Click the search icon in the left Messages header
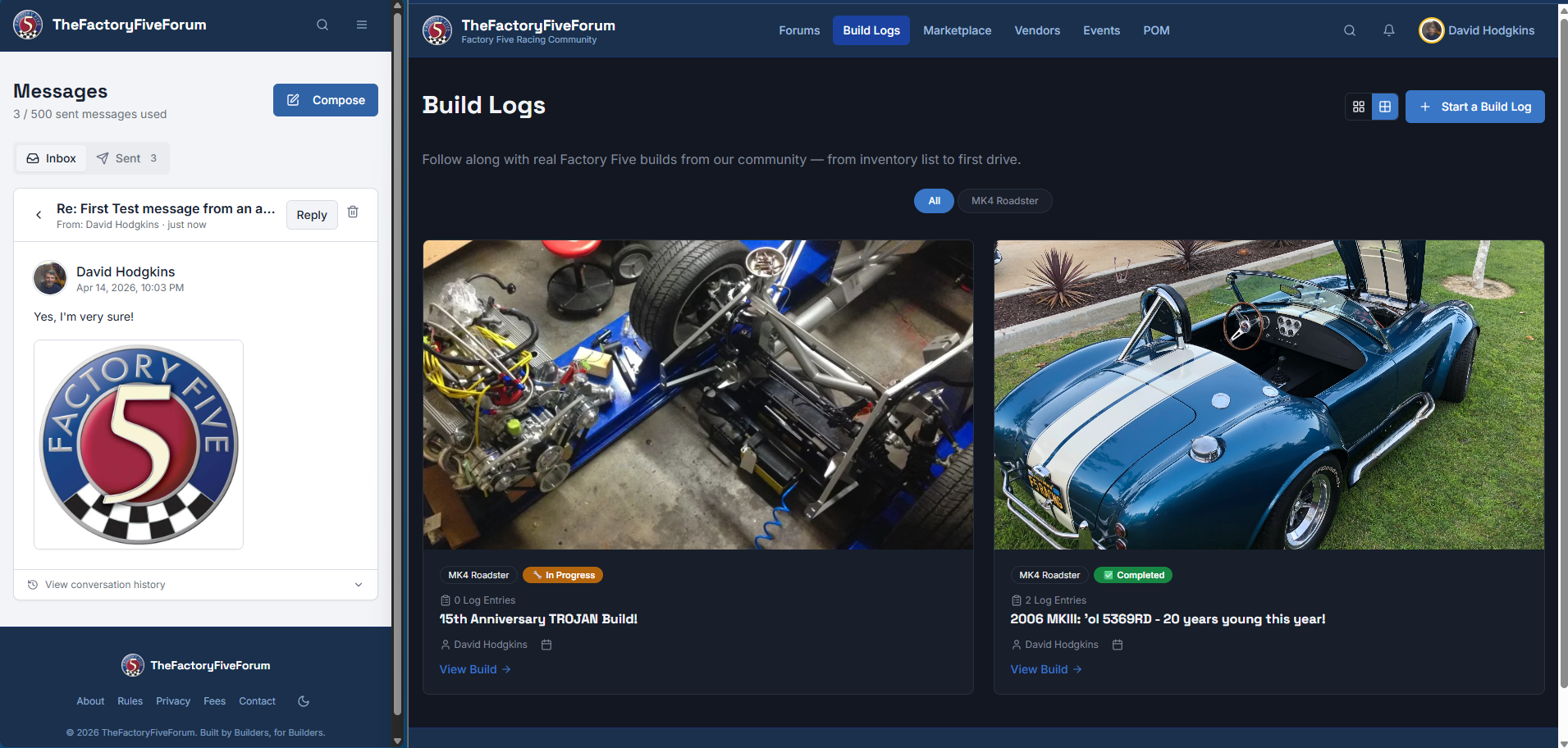1568x748 pixels. (x=322, y=25)
